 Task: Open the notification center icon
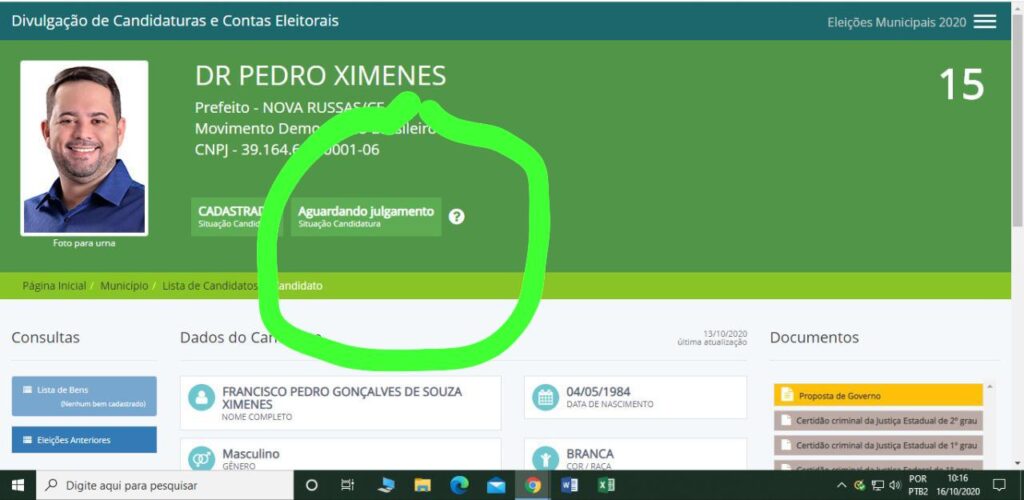click(998, 485)
